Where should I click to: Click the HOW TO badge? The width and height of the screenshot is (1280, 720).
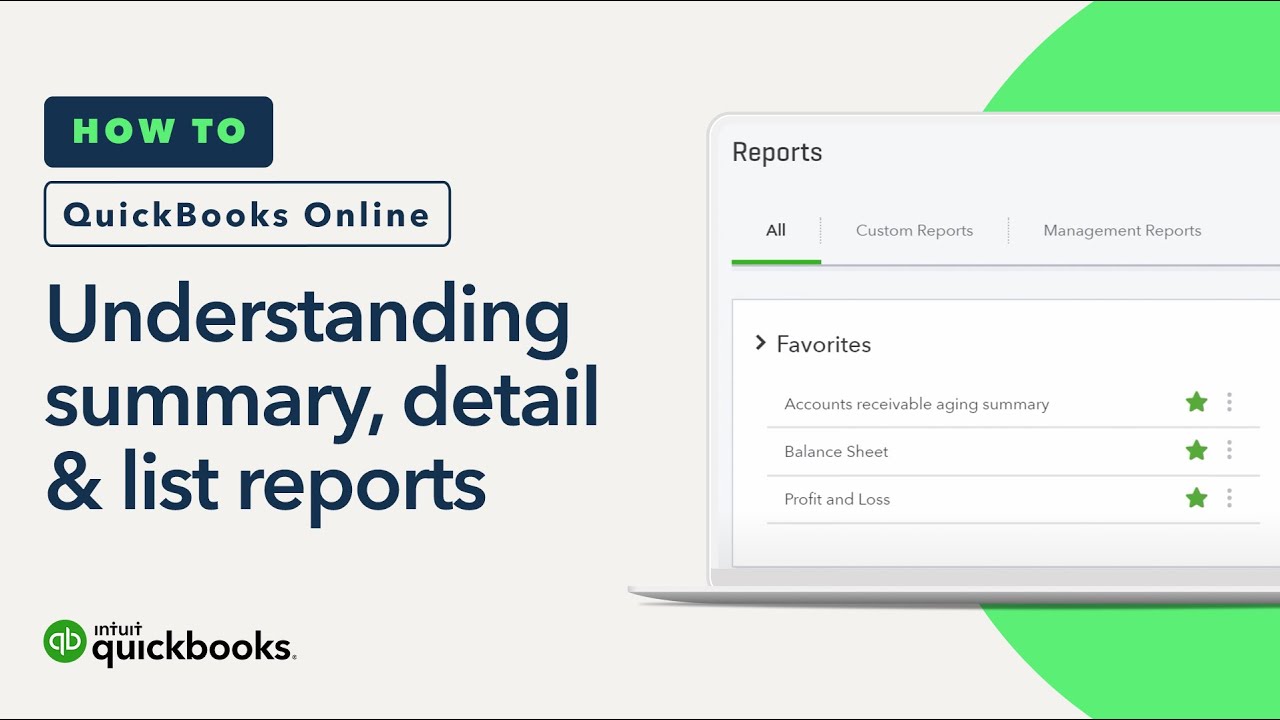pos(158,131)
